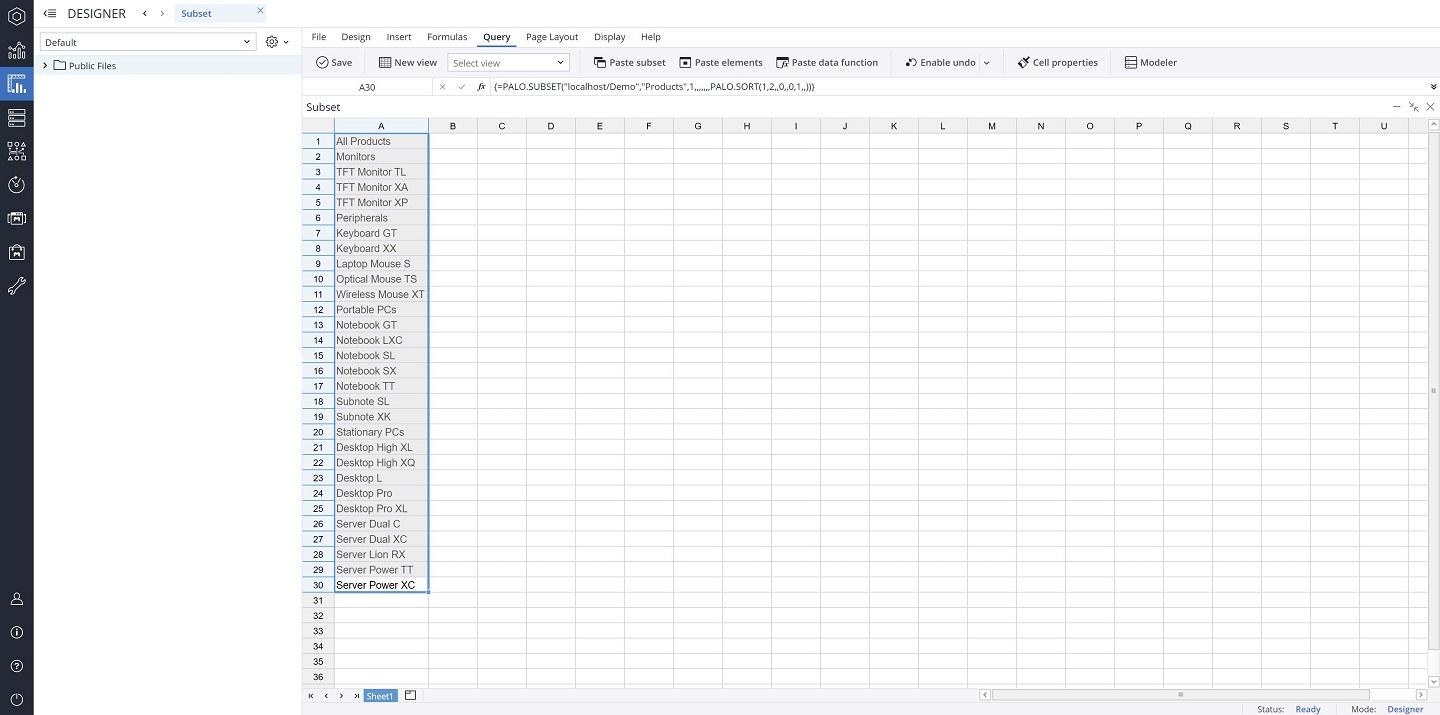Switch to the Page Layout tab

tap(552, 37)
